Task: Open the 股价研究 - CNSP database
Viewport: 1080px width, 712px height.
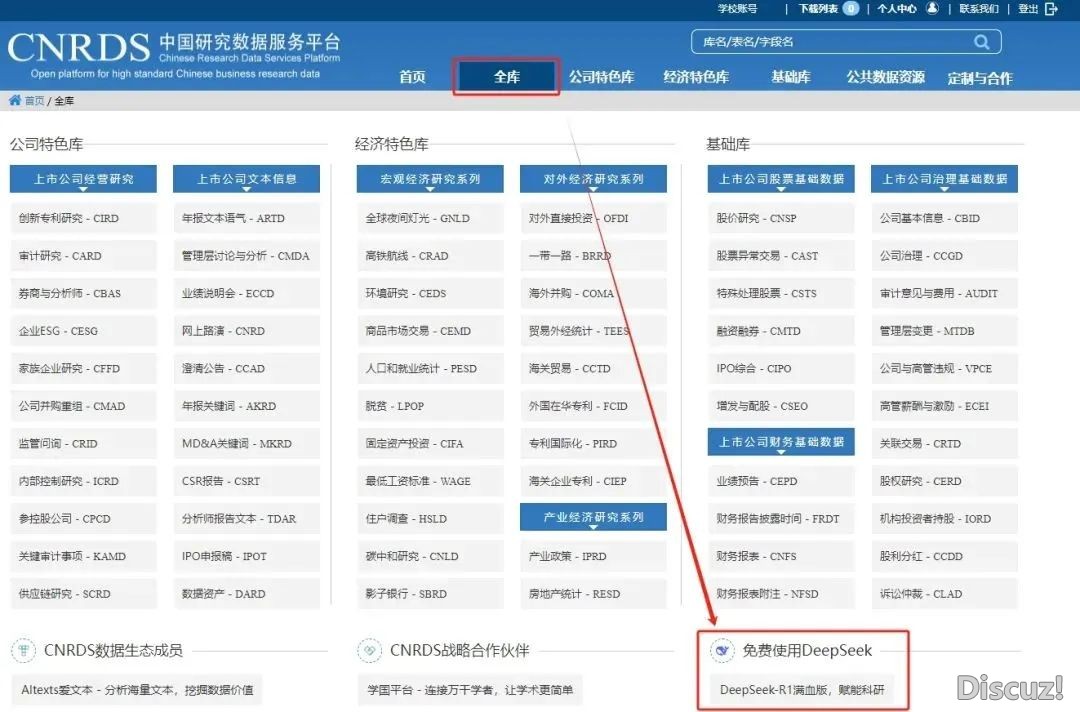Action: coord(781,218)
